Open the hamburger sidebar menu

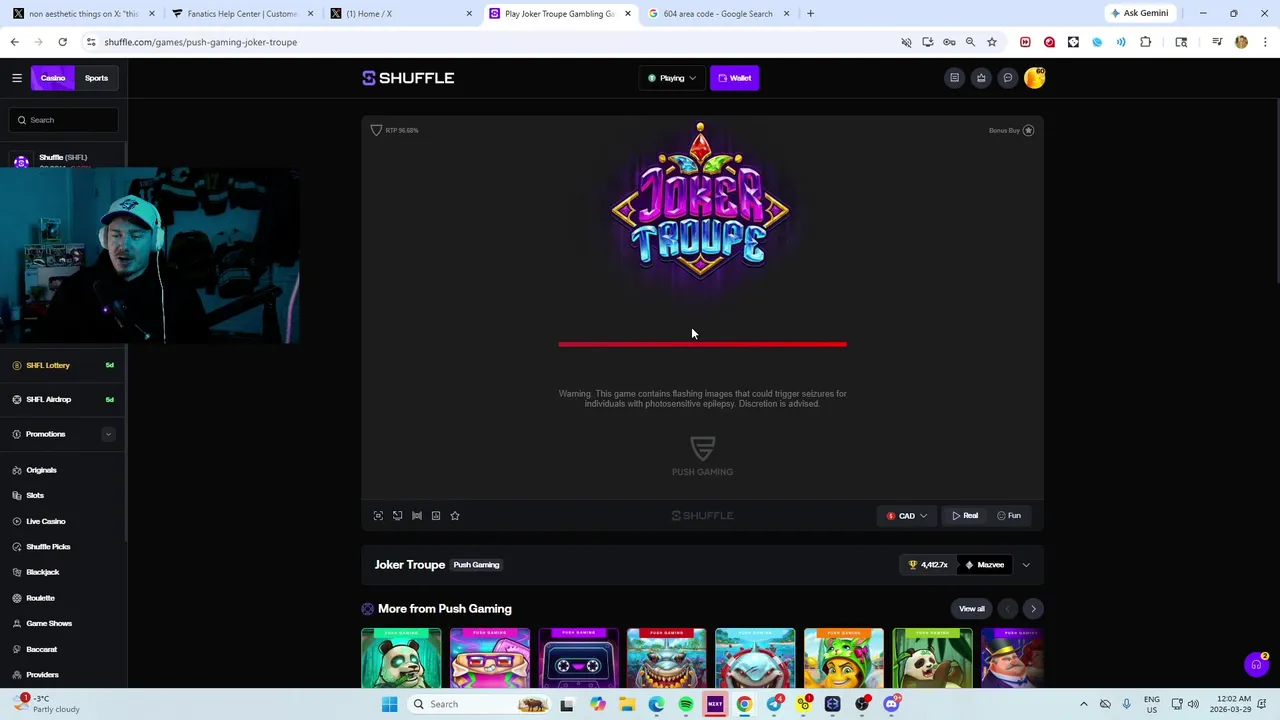click(17, 78)
